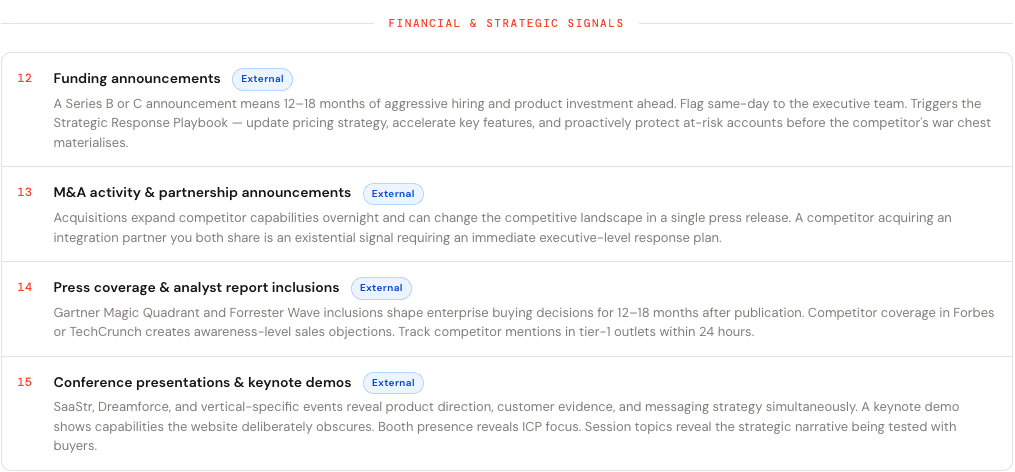Click the 'integration partner you both share' line
This screenshot has height=472, width=1015.
point(387,238)
